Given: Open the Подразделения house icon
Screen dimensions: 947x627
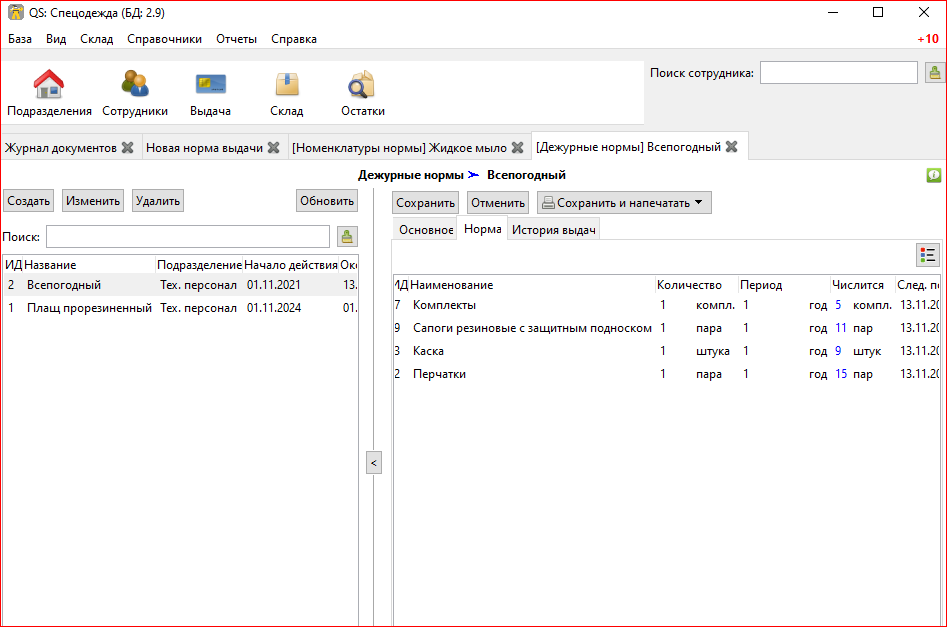Looking at the screenshot, I should coord(49,85).
